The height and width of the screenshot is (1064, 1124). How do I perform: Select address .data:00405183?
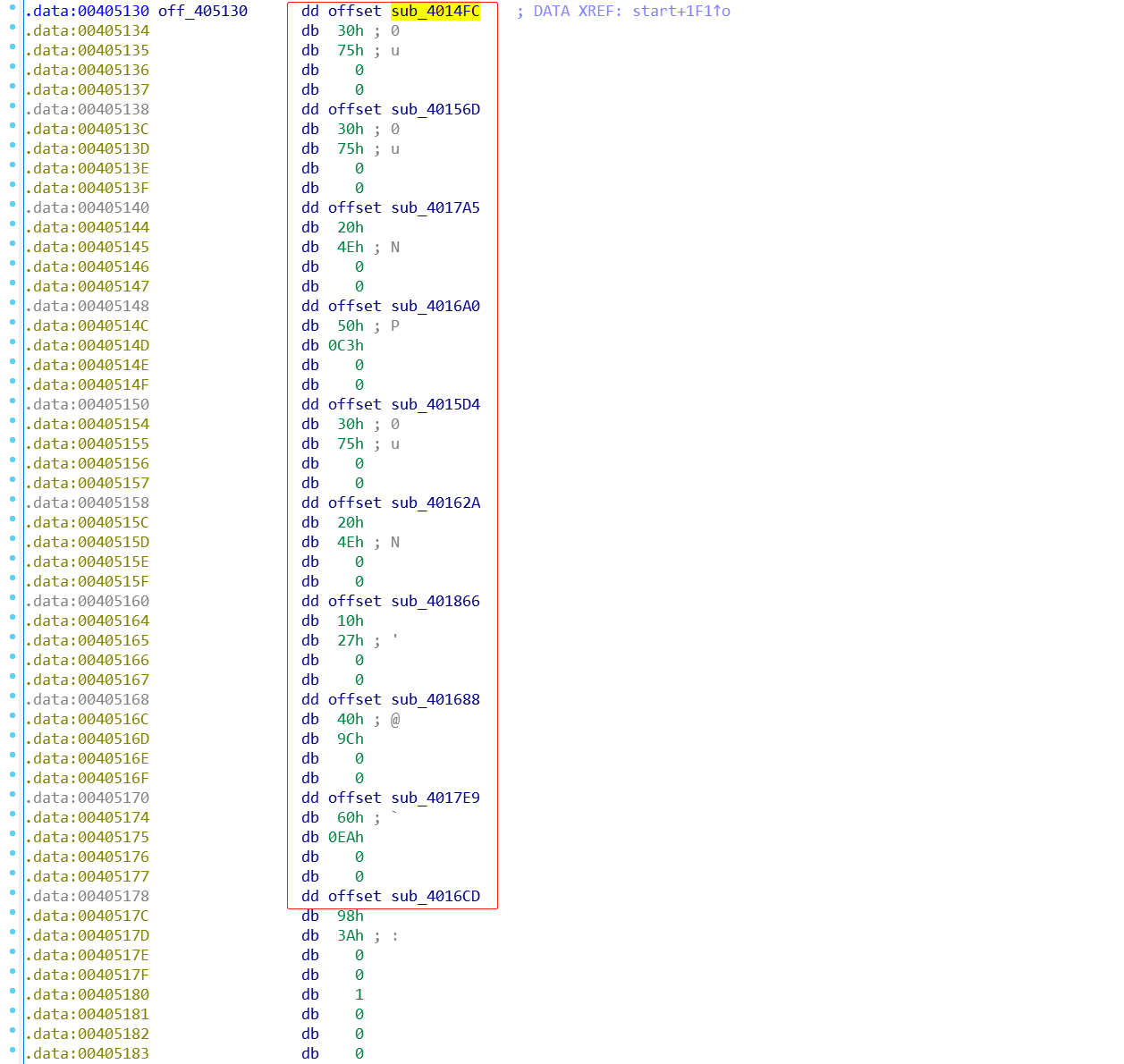87,1053
